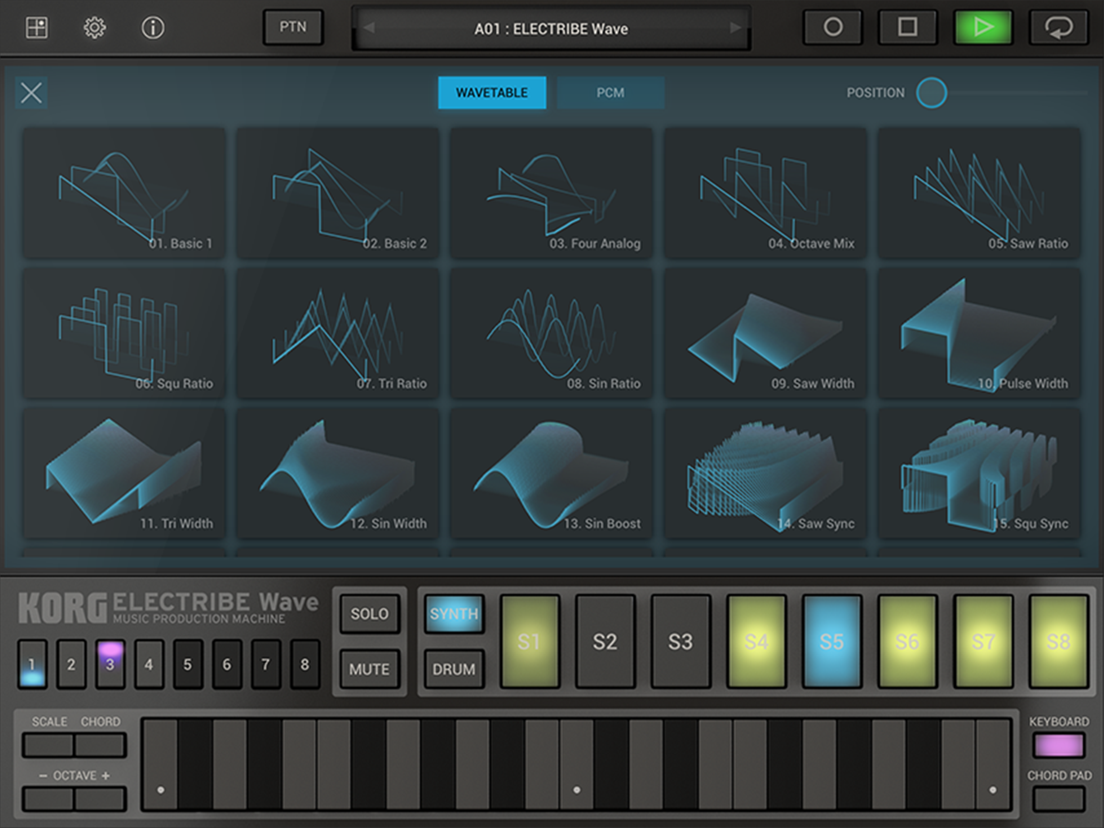The width and height of the screenshot is (1104, 828).
Task: Go to next pattern with right arrow
Action: pyautogui.click(x=734, y=28)
